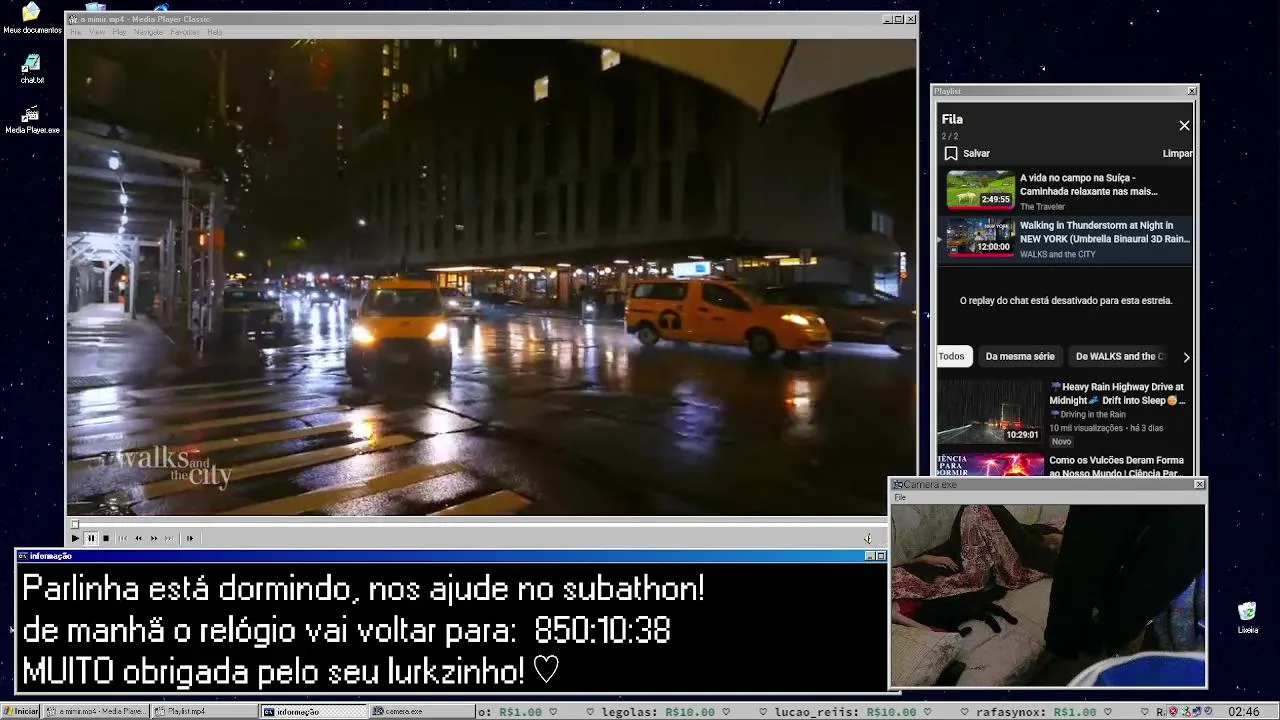Open the Play menu in Media Player Classic
Screen dimensions: 1280x720
coord(119,32)
